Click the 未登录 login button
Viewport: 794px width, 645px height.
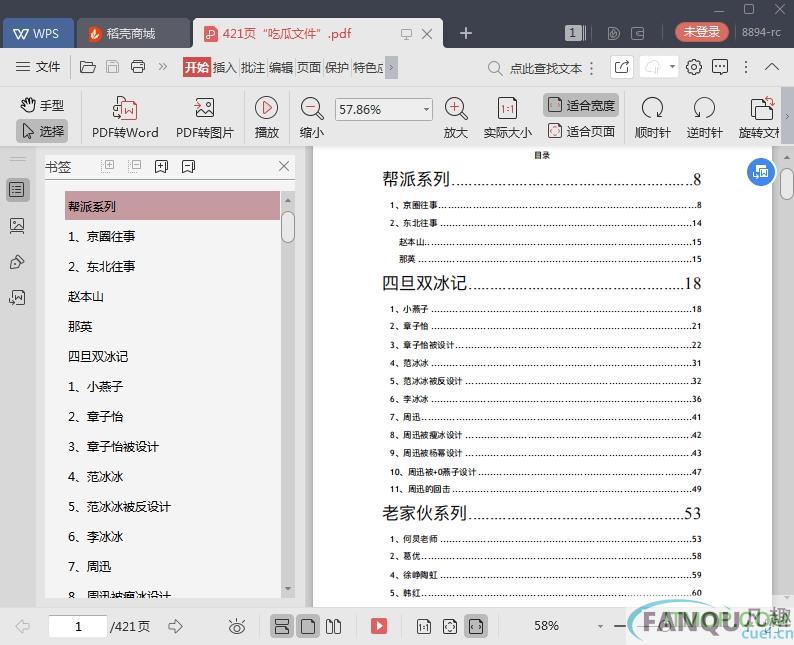pos(701,32)
